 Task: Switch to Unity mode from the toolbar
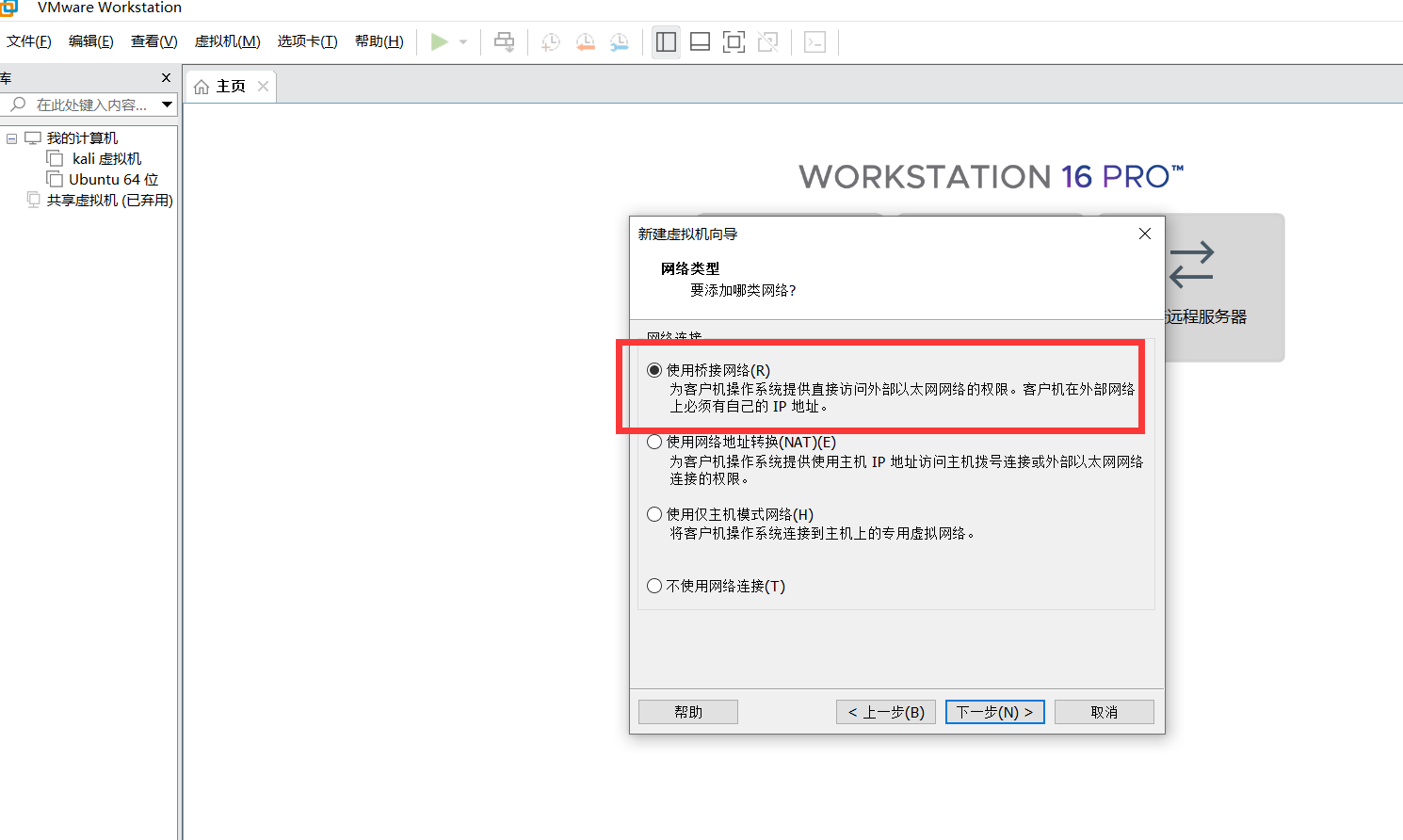point(767,42)
